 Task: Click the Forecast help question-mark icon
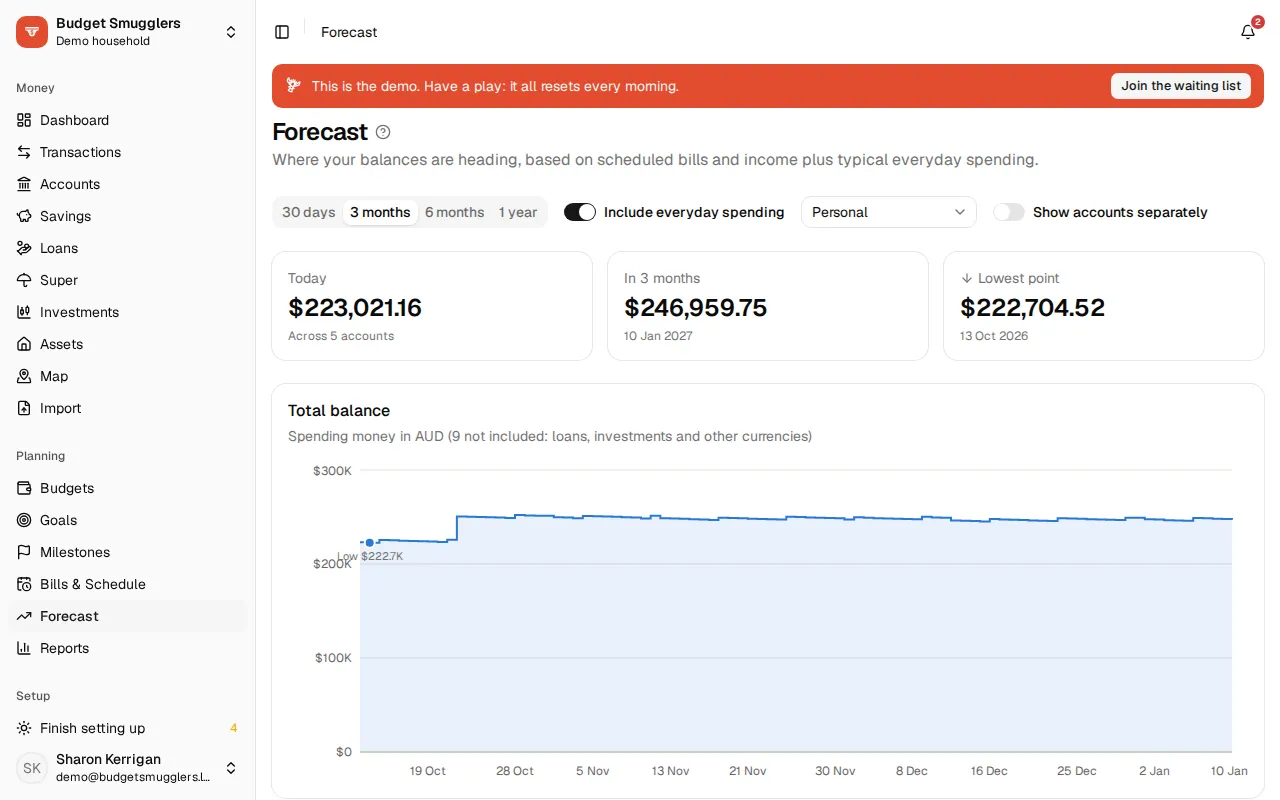coord(383,132)
